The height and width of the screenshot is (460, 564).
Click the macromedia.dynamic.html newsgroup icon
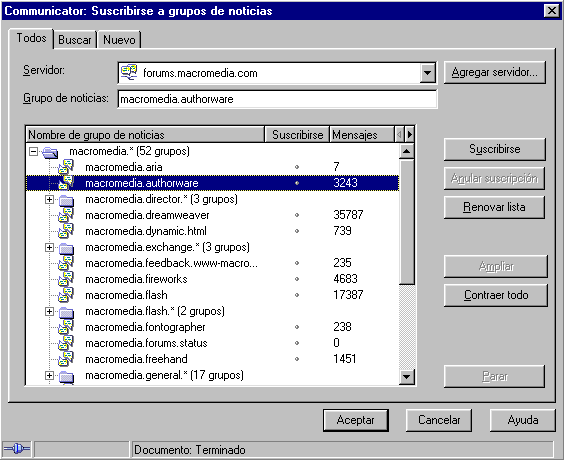click(66, 231)
